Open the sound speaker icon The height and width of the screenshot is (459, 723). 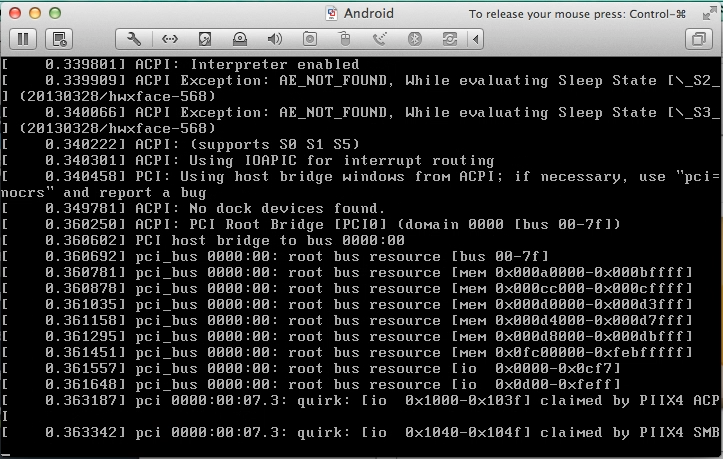point(274,39)
